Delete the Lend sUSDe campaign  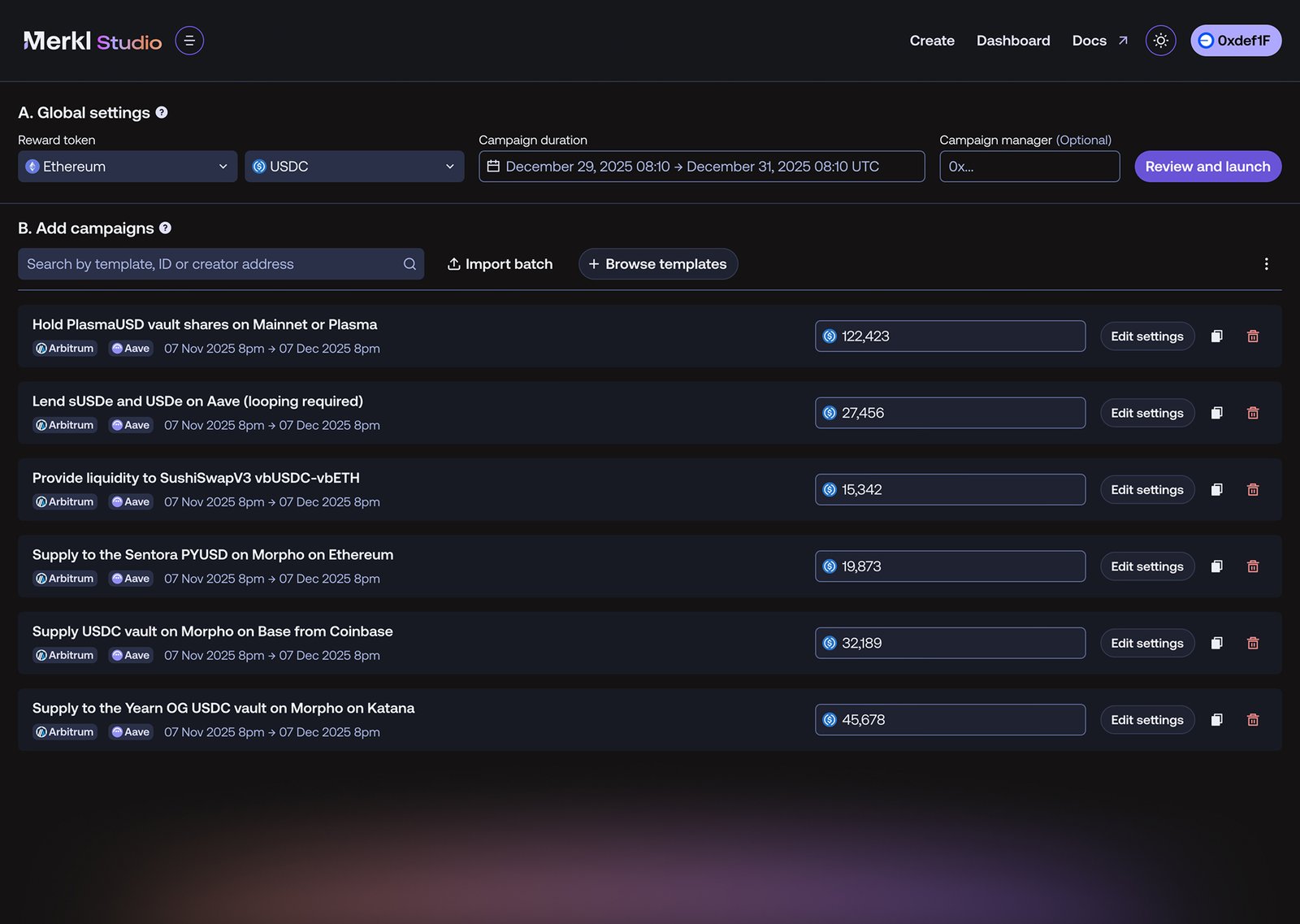point(1253,413)
